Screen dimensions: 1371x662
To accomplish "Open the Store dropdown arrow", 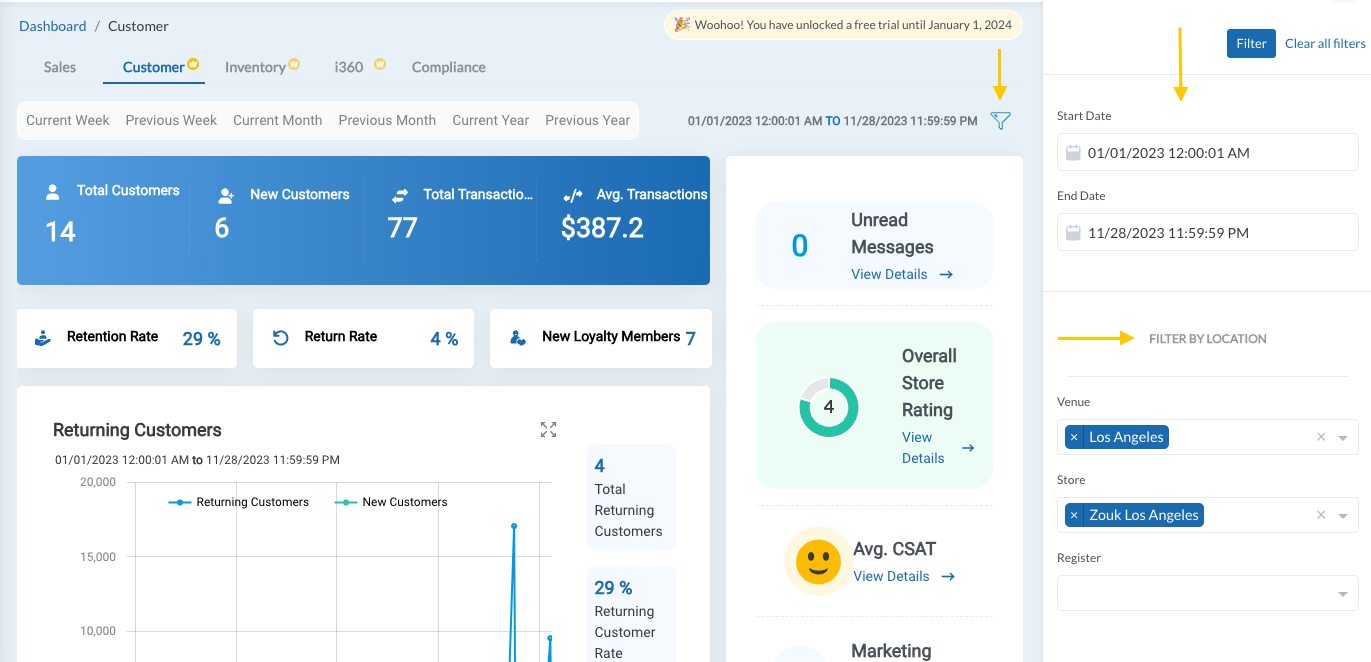I will point(1343,516).
